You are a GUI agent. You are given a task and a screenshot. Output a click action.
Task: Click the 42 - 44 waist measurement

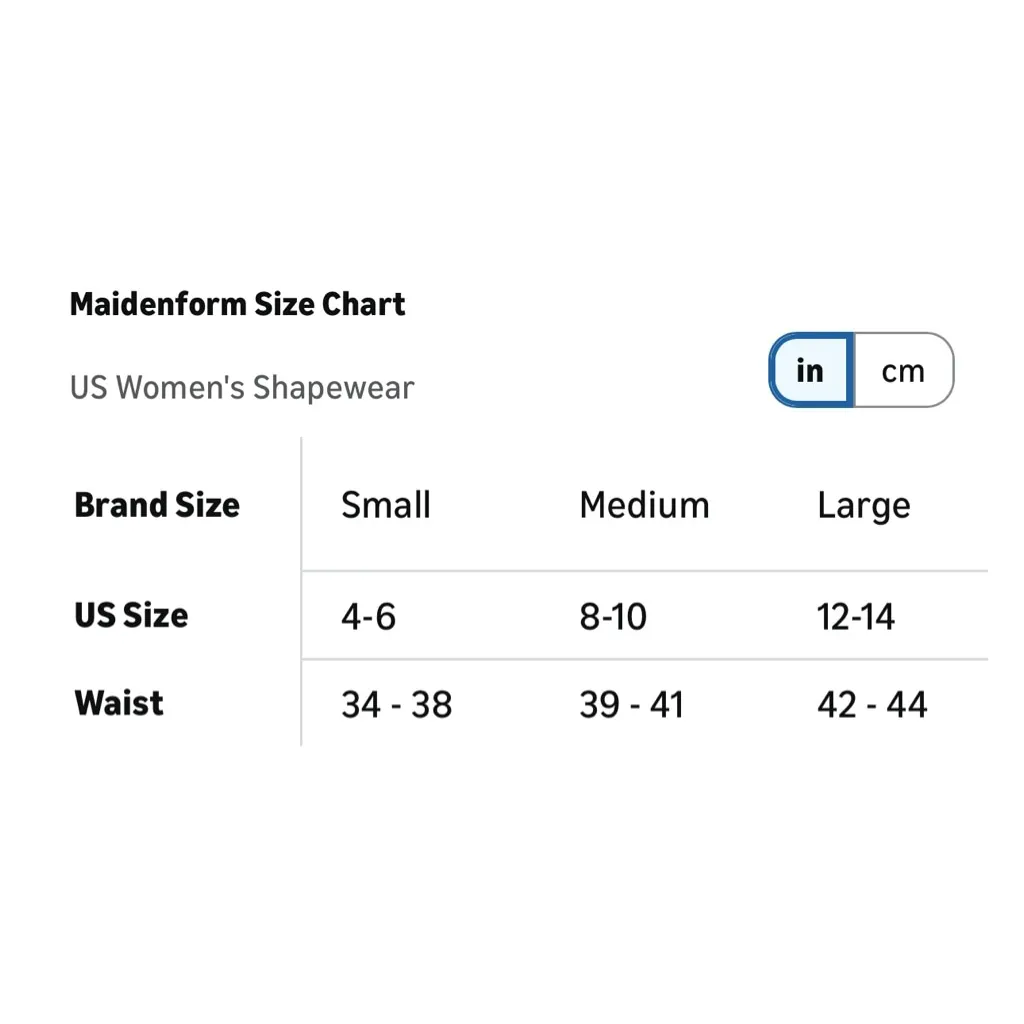872,705
